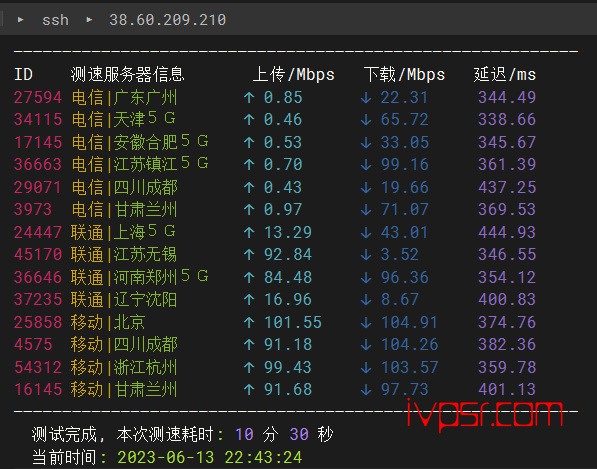The width and height of the screenshot is (597, 469).
Task: Click the timestamp 2023-06-13 22:43:24
Action: tap(210, 457)
